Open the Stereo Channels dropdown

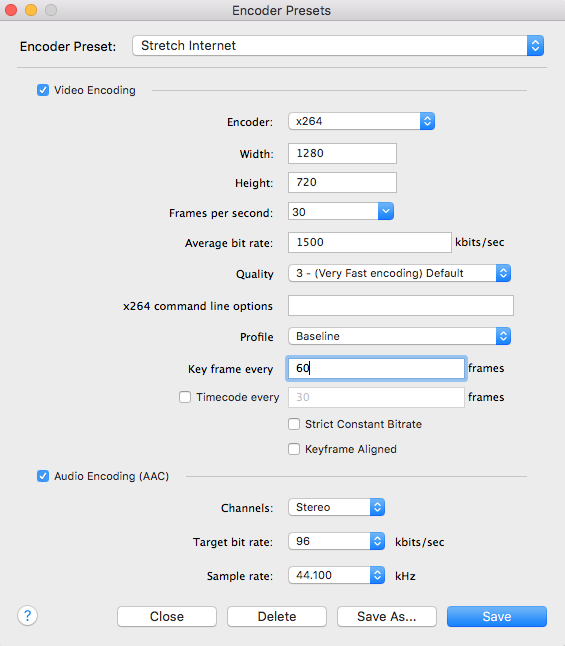click(x=336, y=507)
